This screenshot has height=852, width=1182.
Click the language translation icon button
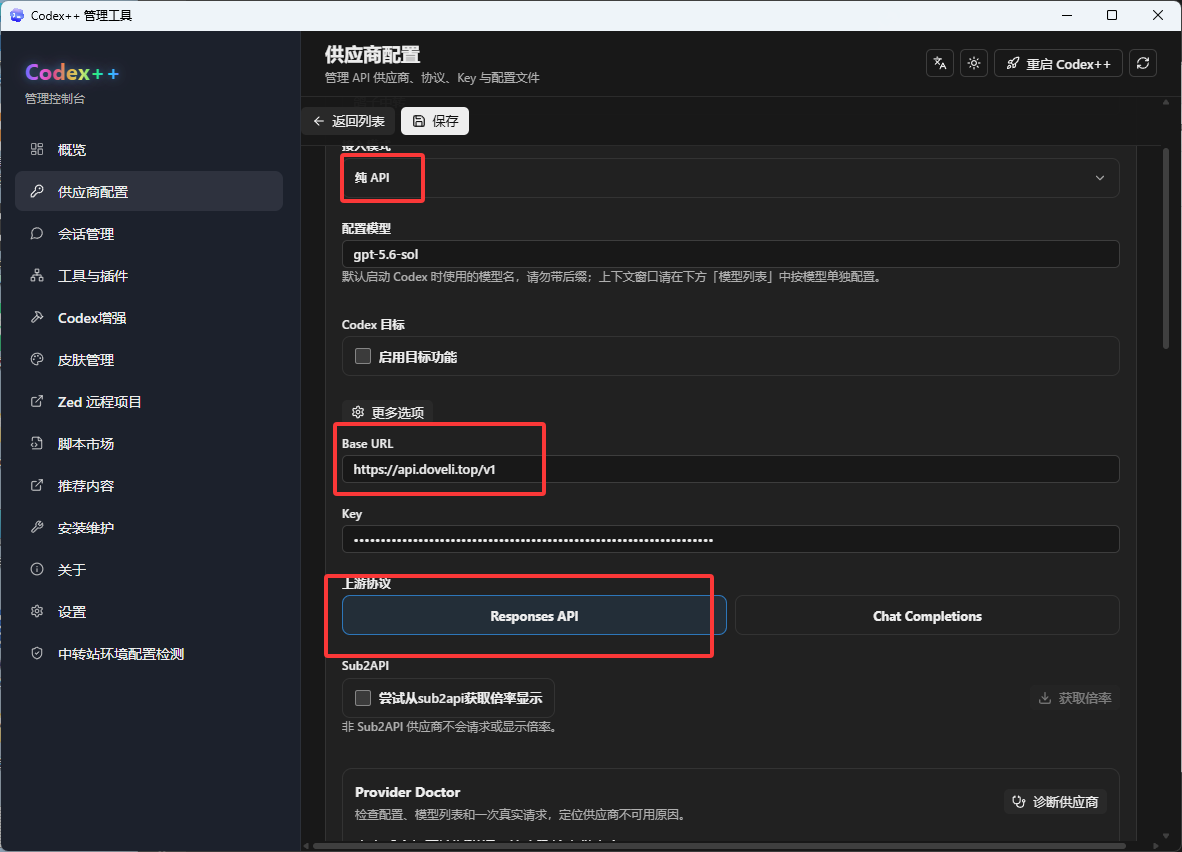tap(939, 63)
